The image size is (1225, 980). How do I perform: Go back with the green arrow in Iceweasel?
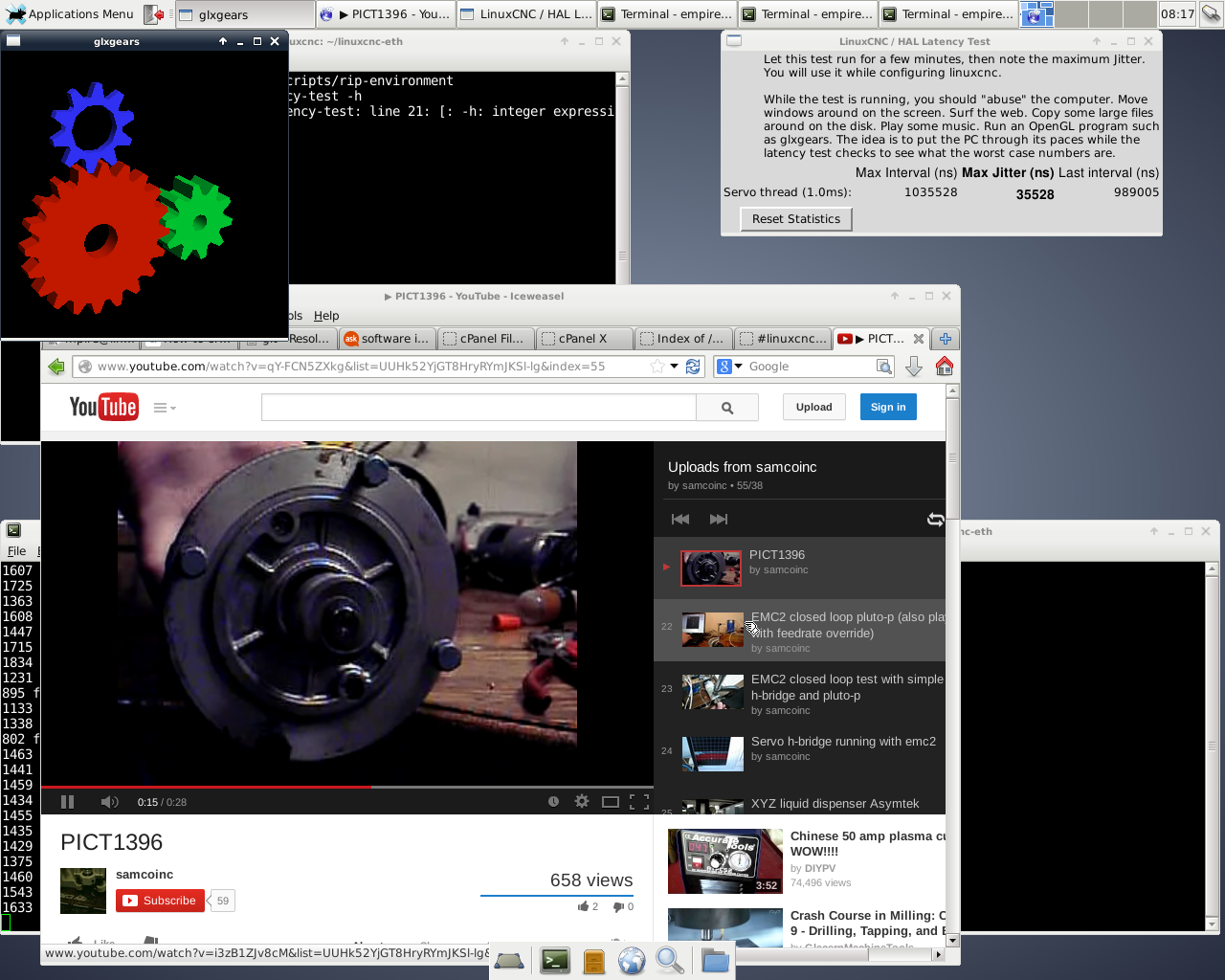pos(56,367)
